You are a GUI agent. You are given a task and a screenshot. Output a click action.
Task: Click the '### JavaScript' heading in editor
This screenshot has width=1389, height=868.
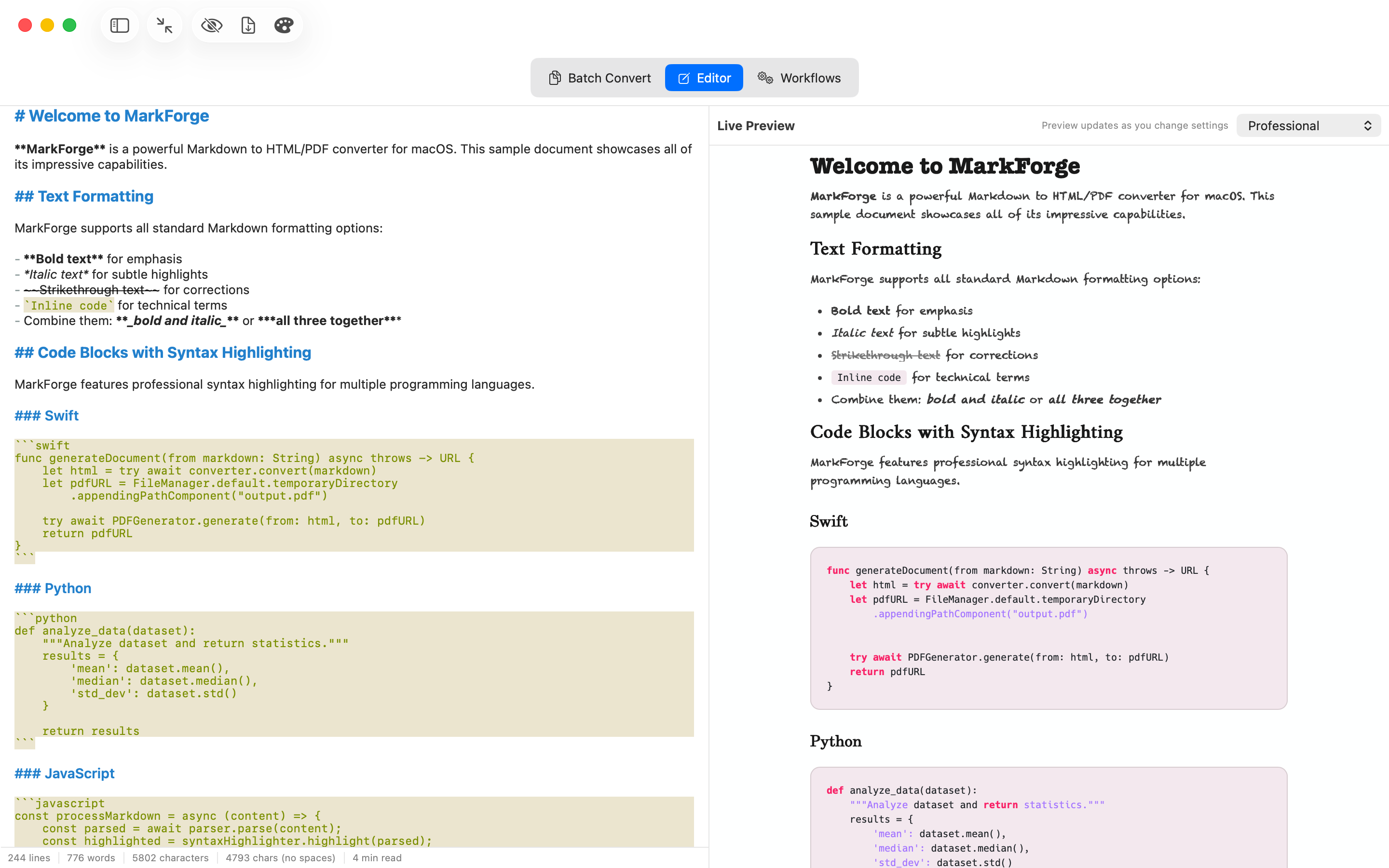64,773
